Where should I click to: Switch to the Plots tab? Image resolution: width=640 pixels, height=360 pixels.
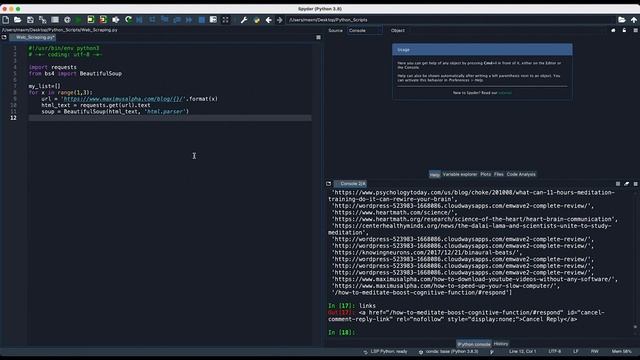[485, 174]
